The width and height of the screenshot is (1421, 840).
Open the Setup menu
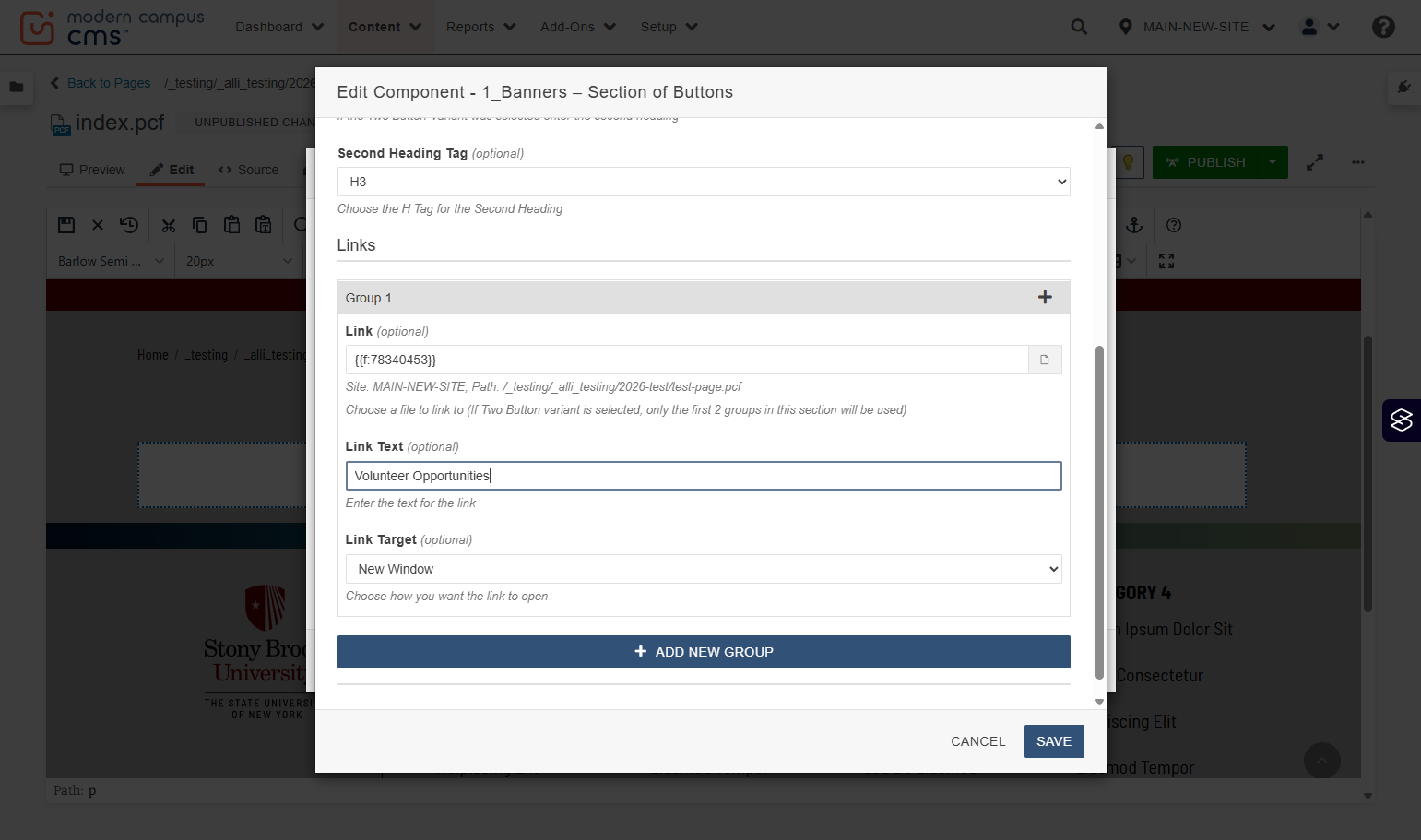(x=669, y=27)
